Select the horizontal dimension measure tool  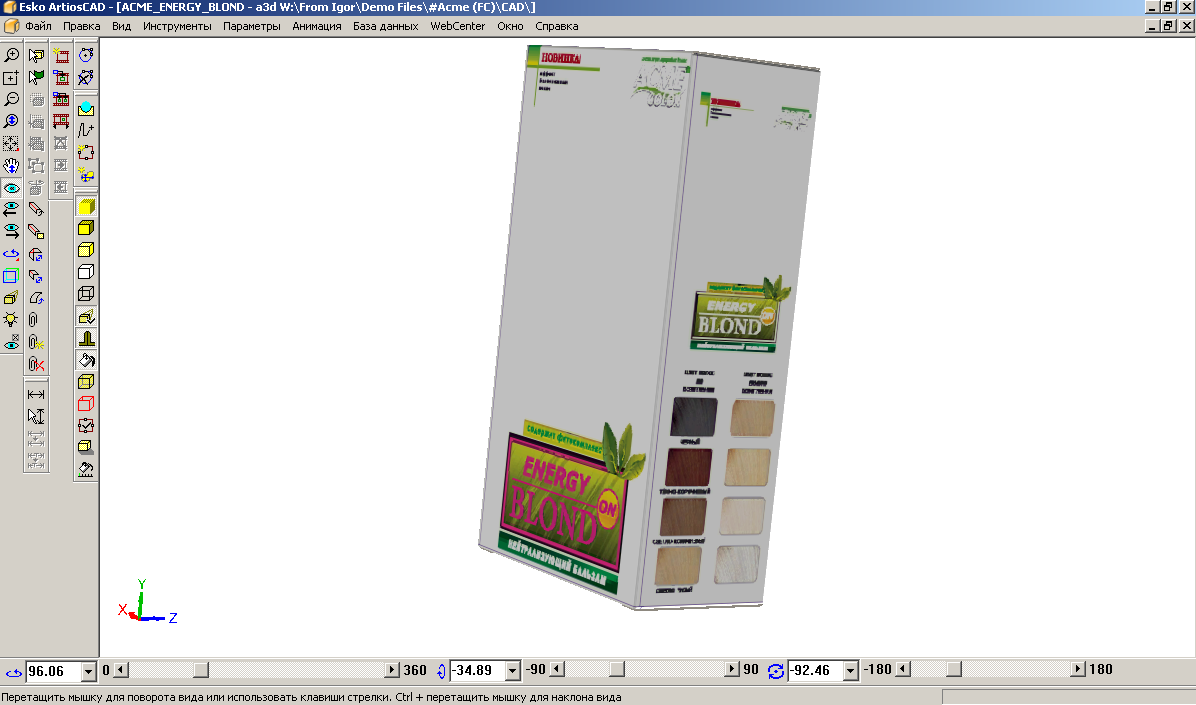coord(36,394)
